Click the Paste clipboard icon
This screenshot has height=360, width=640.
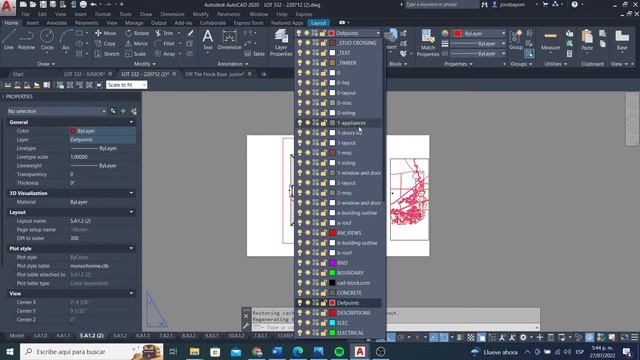tap(587, 40)
